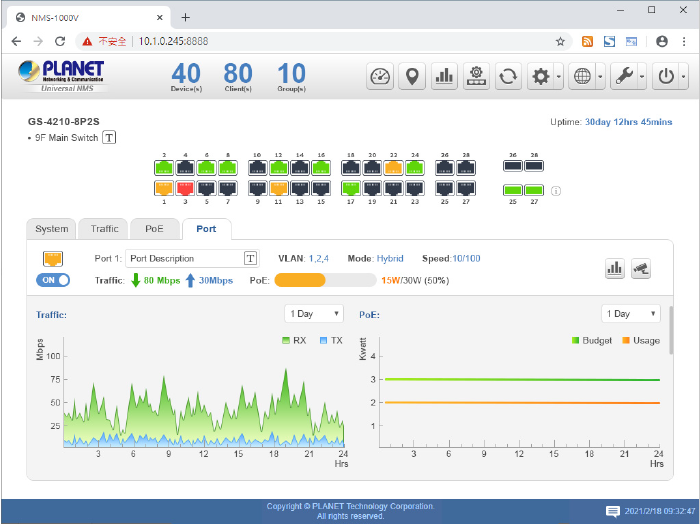This screenshot has height=524, width=700.
Task: Switch to the System tab
Action: [x=52, y=229]
